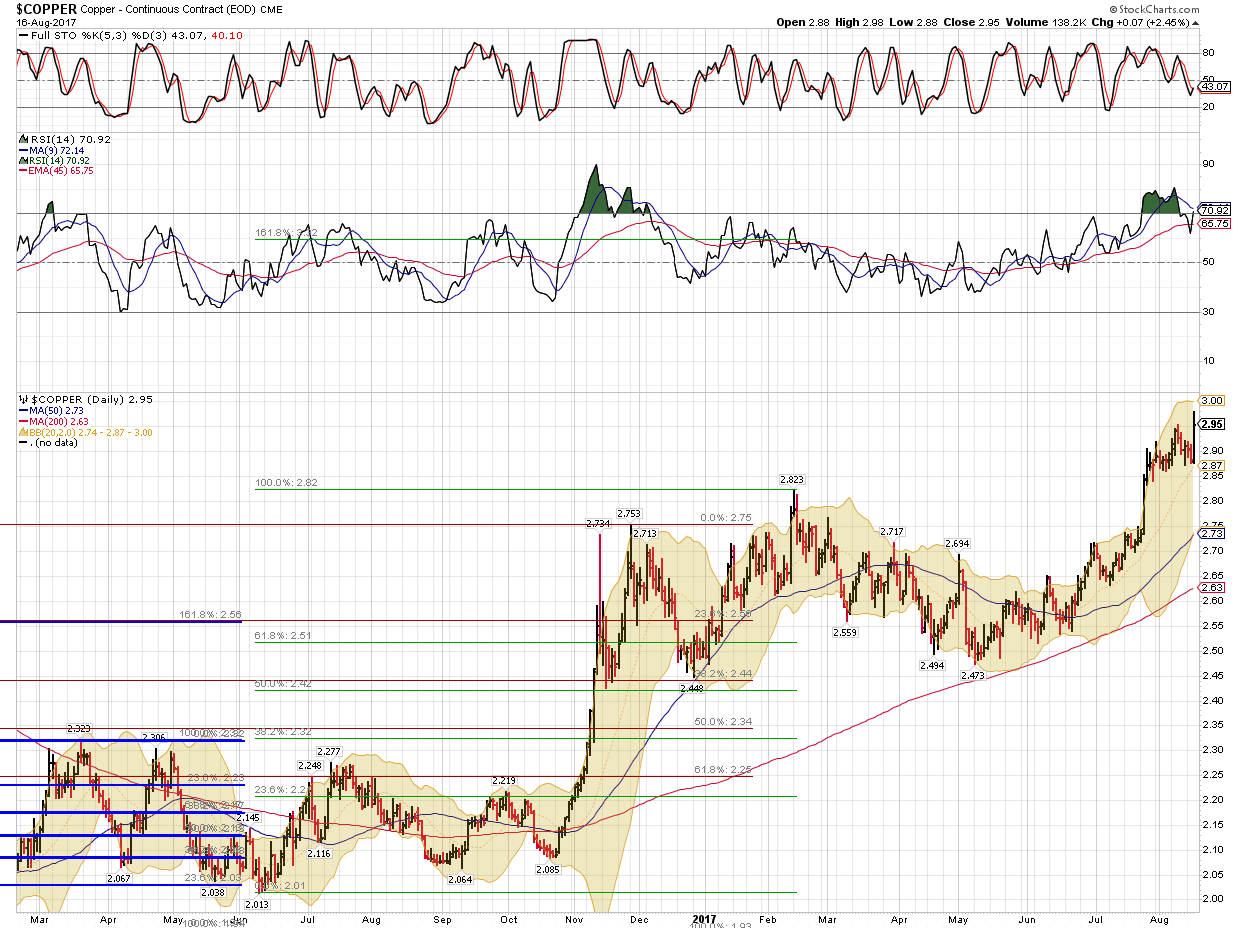Click the 70.92 RSI value axis tag

[1214, 211]
